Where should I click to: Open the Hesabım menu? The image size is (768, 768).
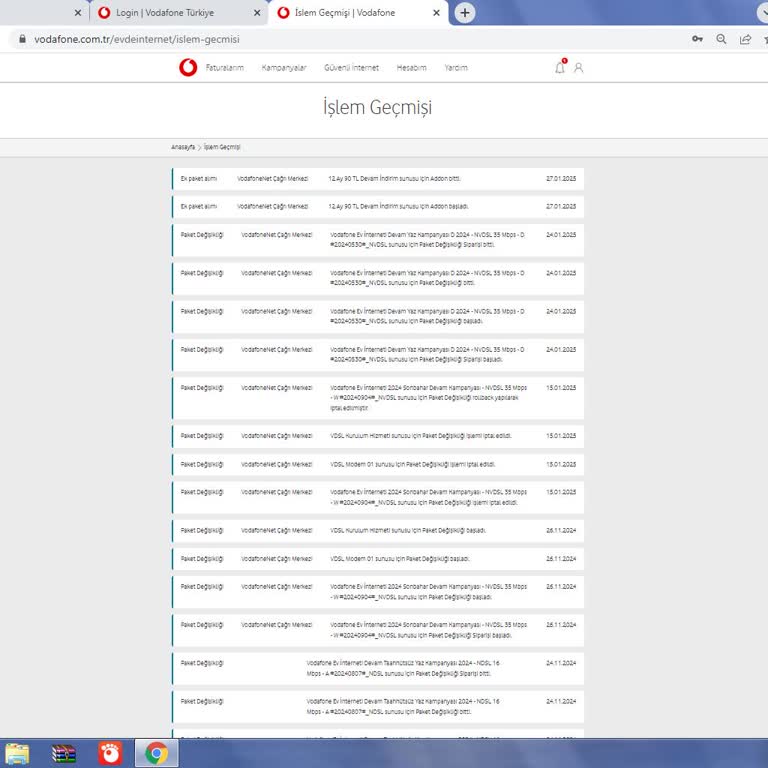point(411,68)
